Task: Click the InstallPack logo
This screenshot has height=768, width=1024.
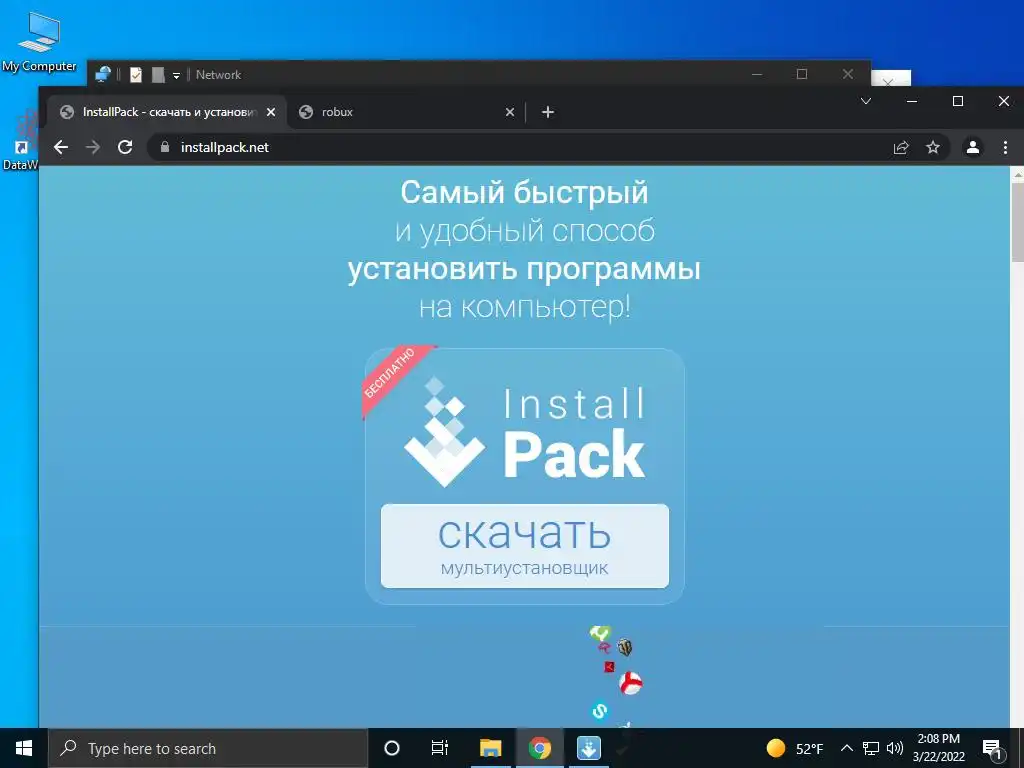Action: coord(524,434)
